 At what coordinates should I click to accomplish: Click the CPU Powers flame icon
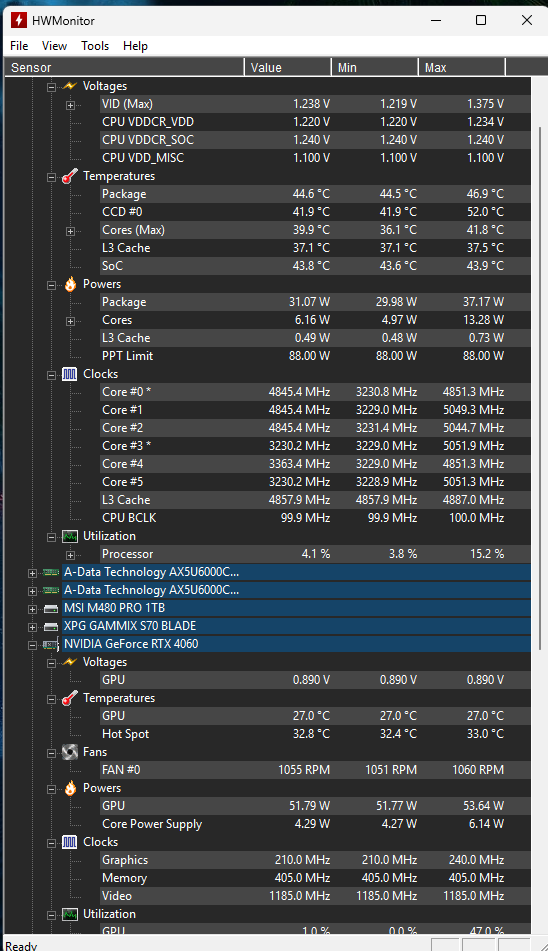coord(70,284)
